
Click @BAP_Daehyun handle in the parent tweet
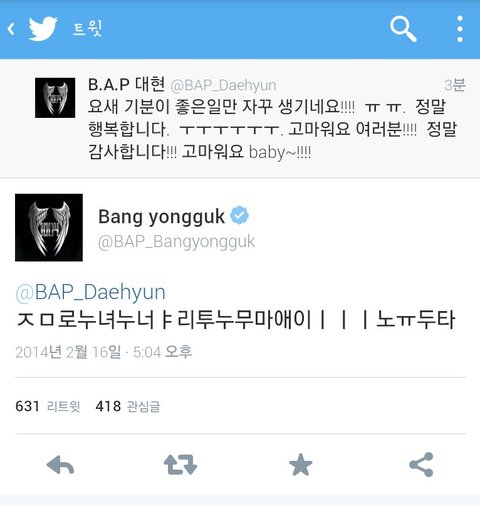click(x=223, y=86)
